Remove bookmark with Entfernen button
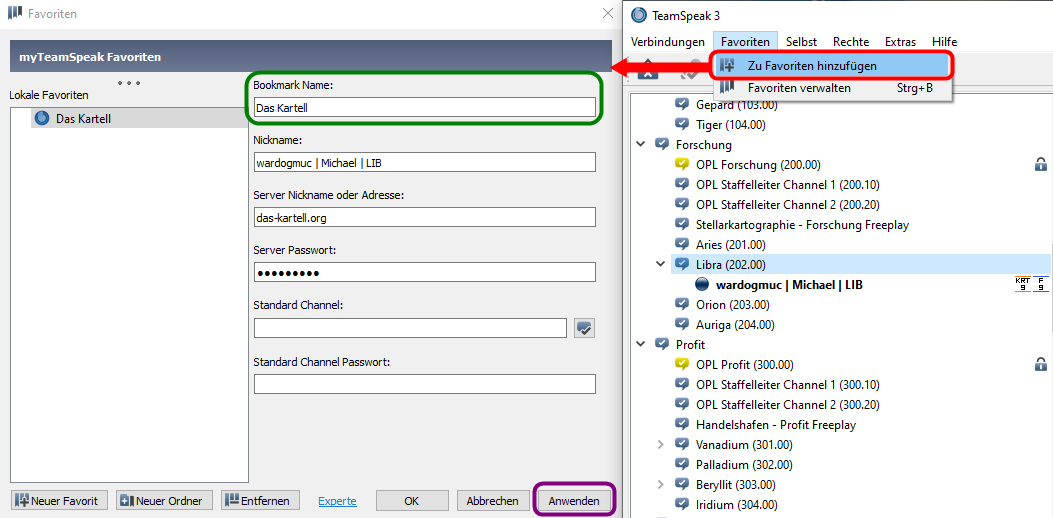The image size is (1053, 518). [x=258, y=500]
